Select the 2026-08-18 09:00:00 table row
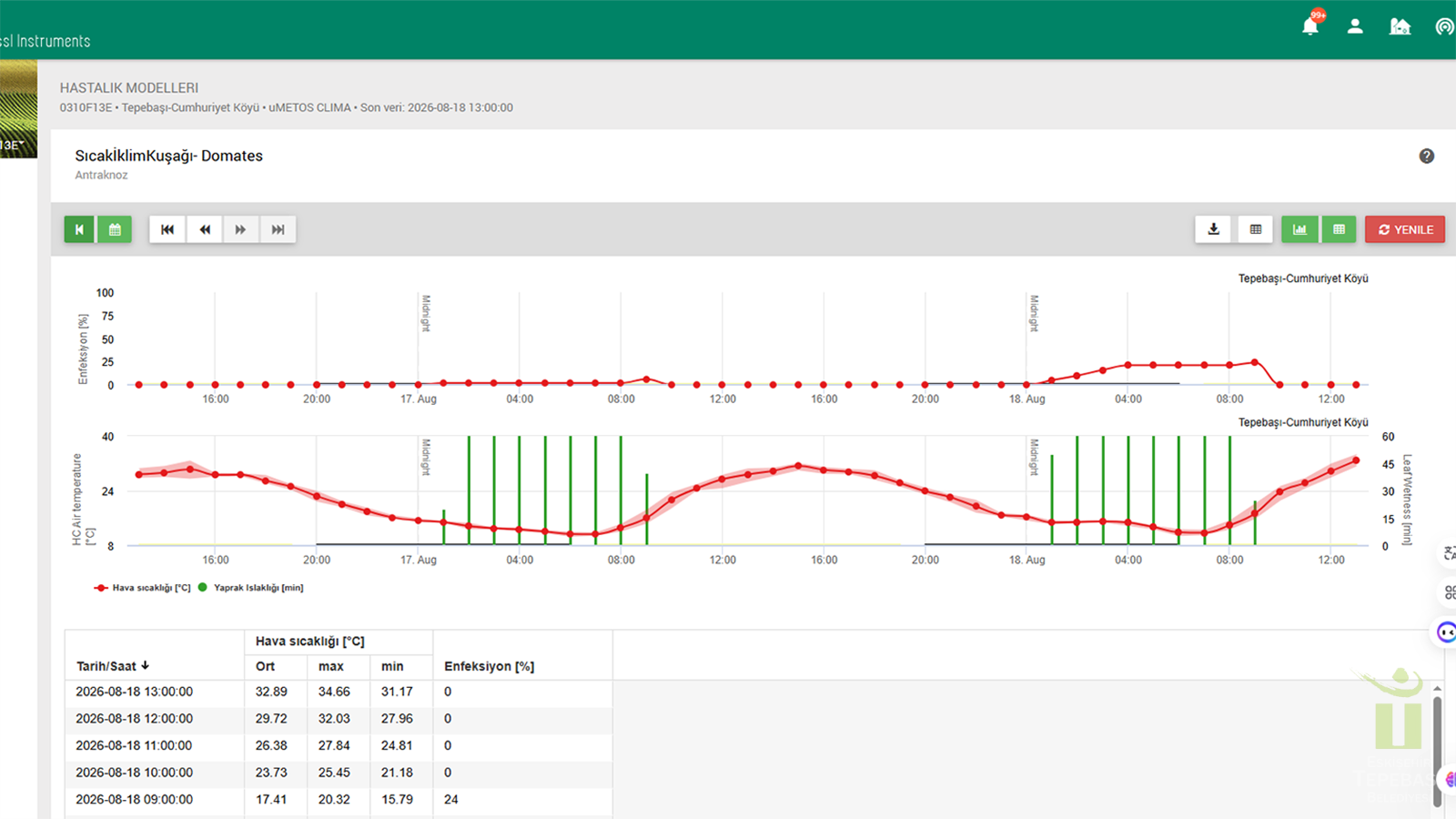 (339, 799)
